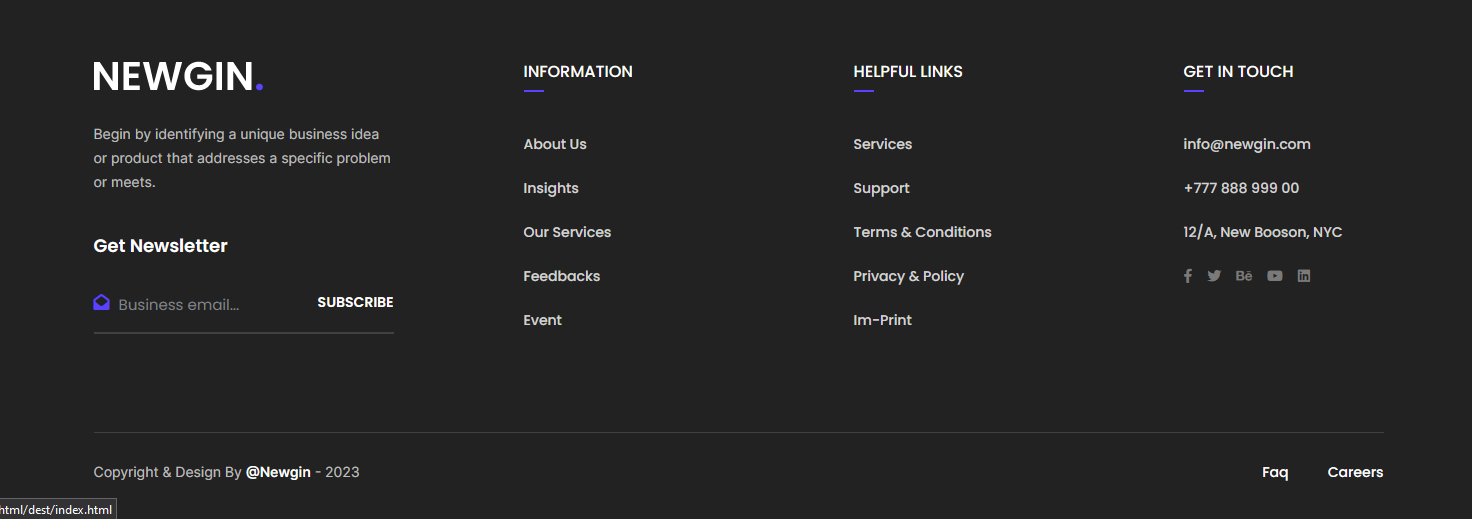Click the purple envelope icon
The height and width of the screenshot is (519, 1472).
coord(101,302)
